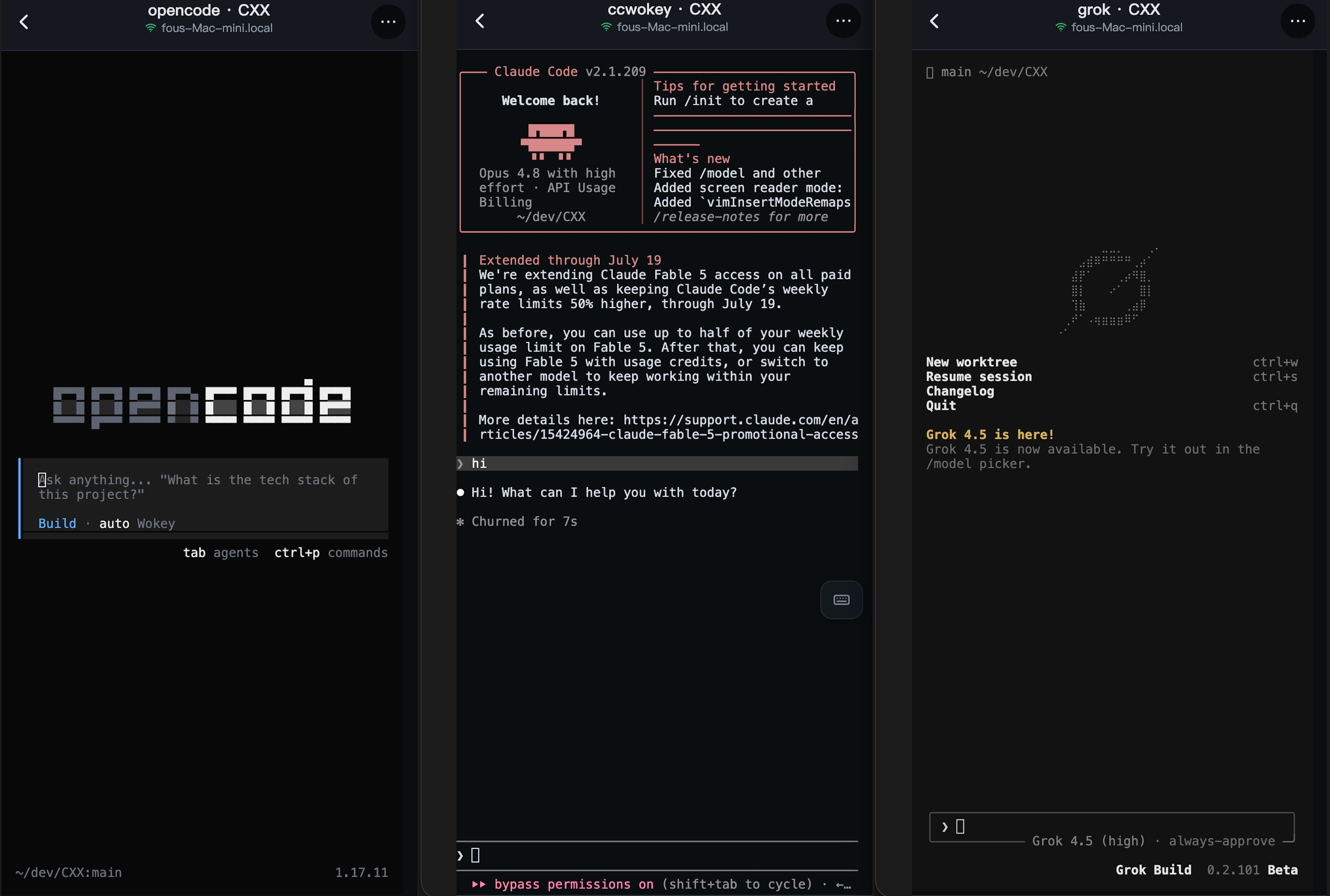
Task: Open the opencode session more-options menu
Action: click(x=388, y=22)
